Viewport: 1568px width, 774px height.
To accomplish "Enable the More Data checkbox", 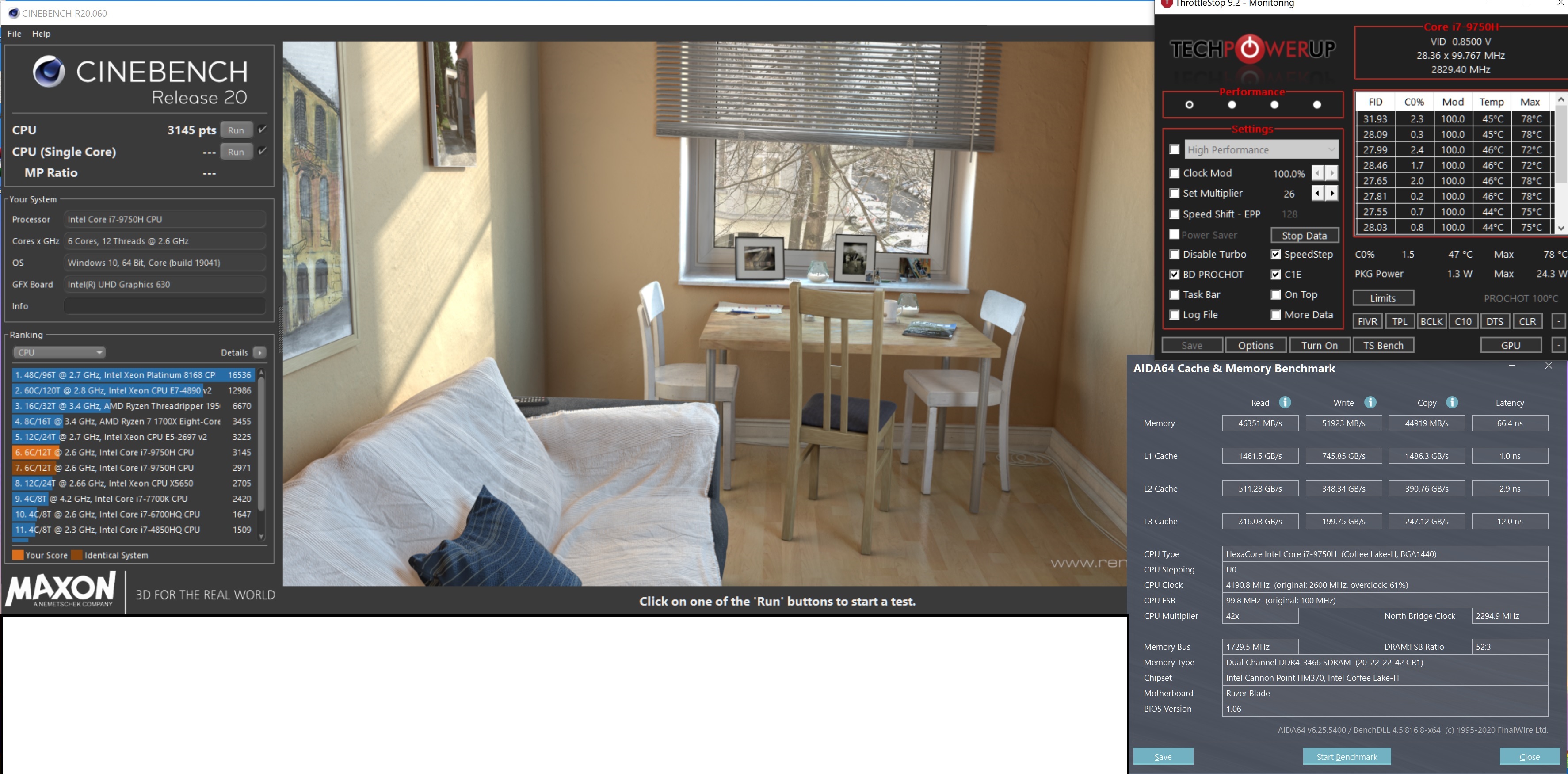I will (x=1276, y=315).
